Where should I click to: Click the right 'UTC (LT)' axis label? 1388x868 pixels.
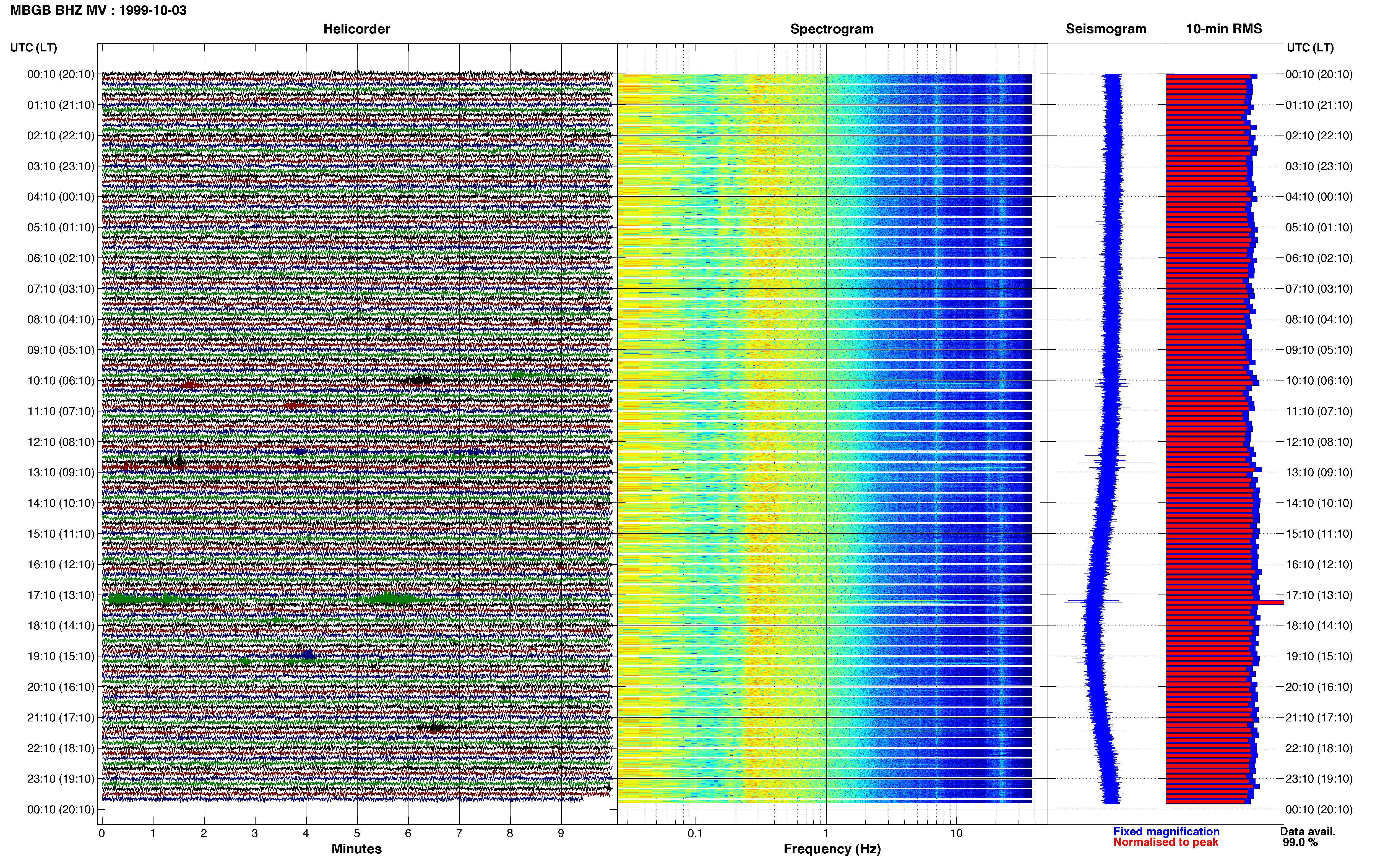(x=1310, y=48)
